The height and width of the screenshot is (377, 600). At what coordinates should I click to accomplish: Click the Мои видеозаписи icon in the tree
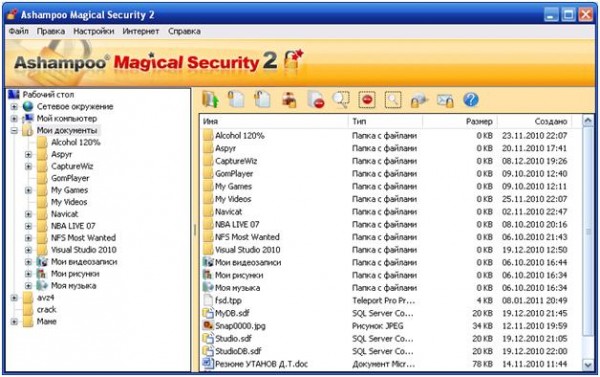point(42,262)
